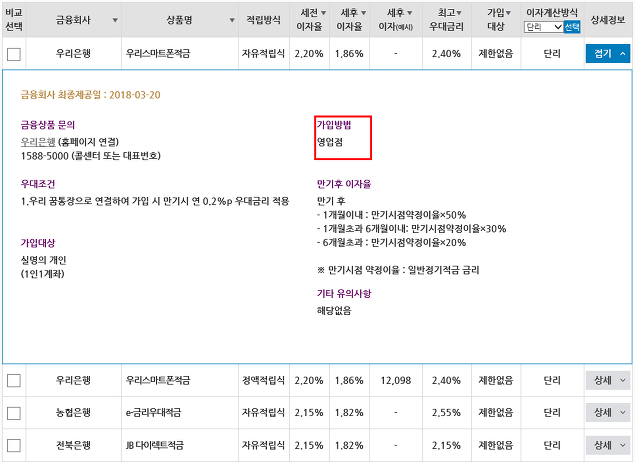Expand 상세 for 전북은행 JB 다이렉트적금 row
The width and height of the screenshot is (635, 462).
[x=607, y=445]
